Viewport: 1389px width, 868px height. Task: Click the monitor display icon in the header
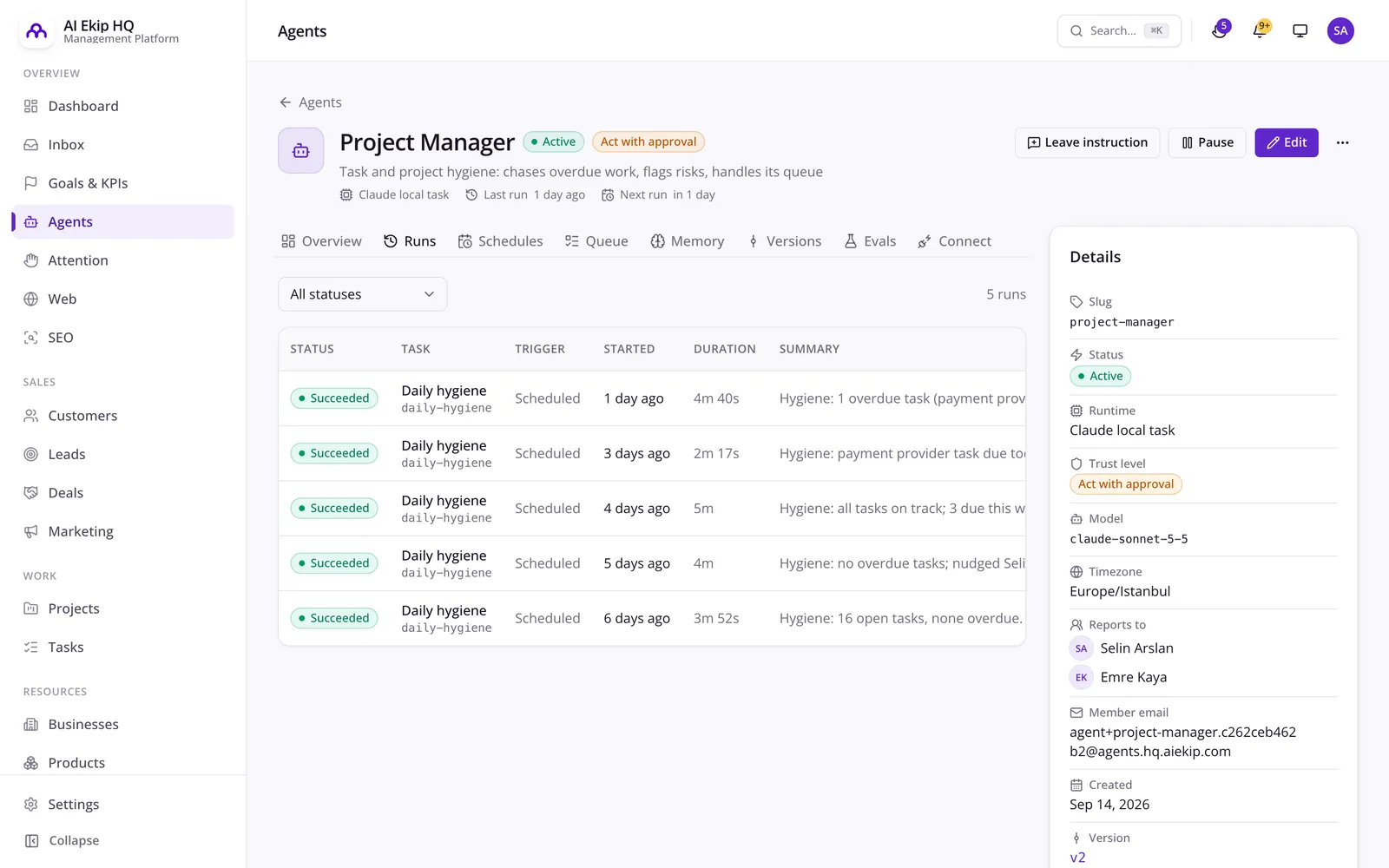[x=1300, y=31]
